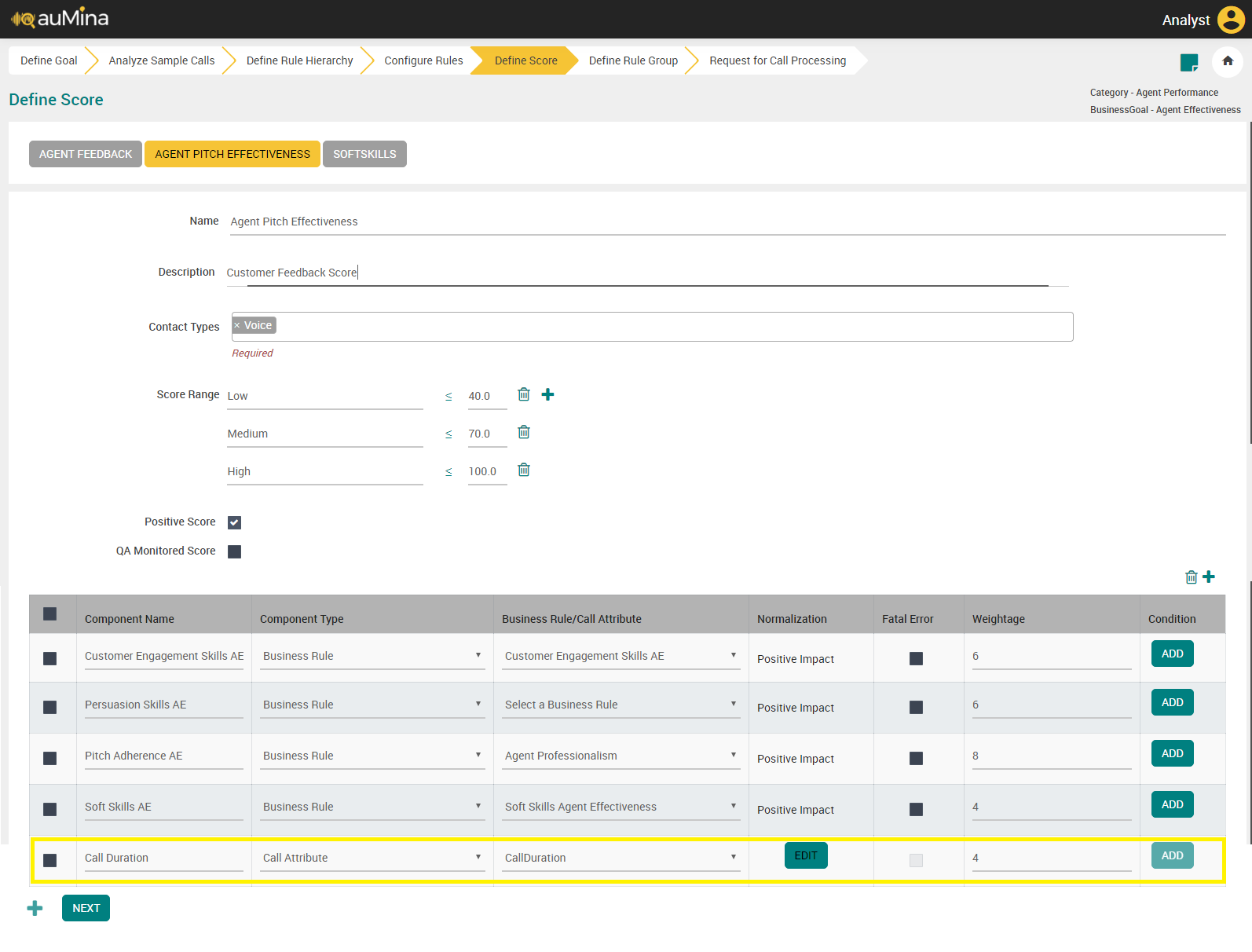Image resolution: width=1252 pixels, height=952 pixels.
Task: Open the Select a Business Rule dropdown
Action: click(621, 705)
